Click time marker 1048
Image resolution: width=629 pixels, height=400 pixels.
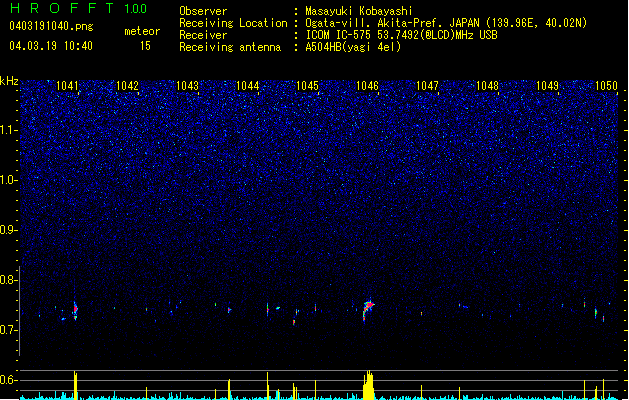487,85
